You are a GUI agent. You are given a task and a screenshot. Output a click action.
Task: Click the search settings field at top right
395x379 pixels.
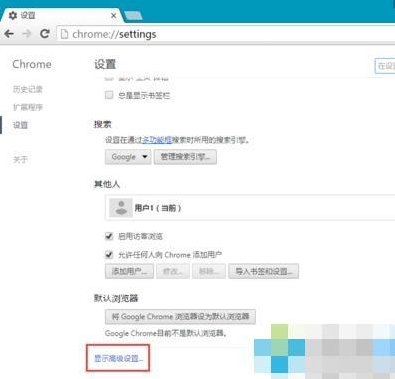click(x=385, y=66)
